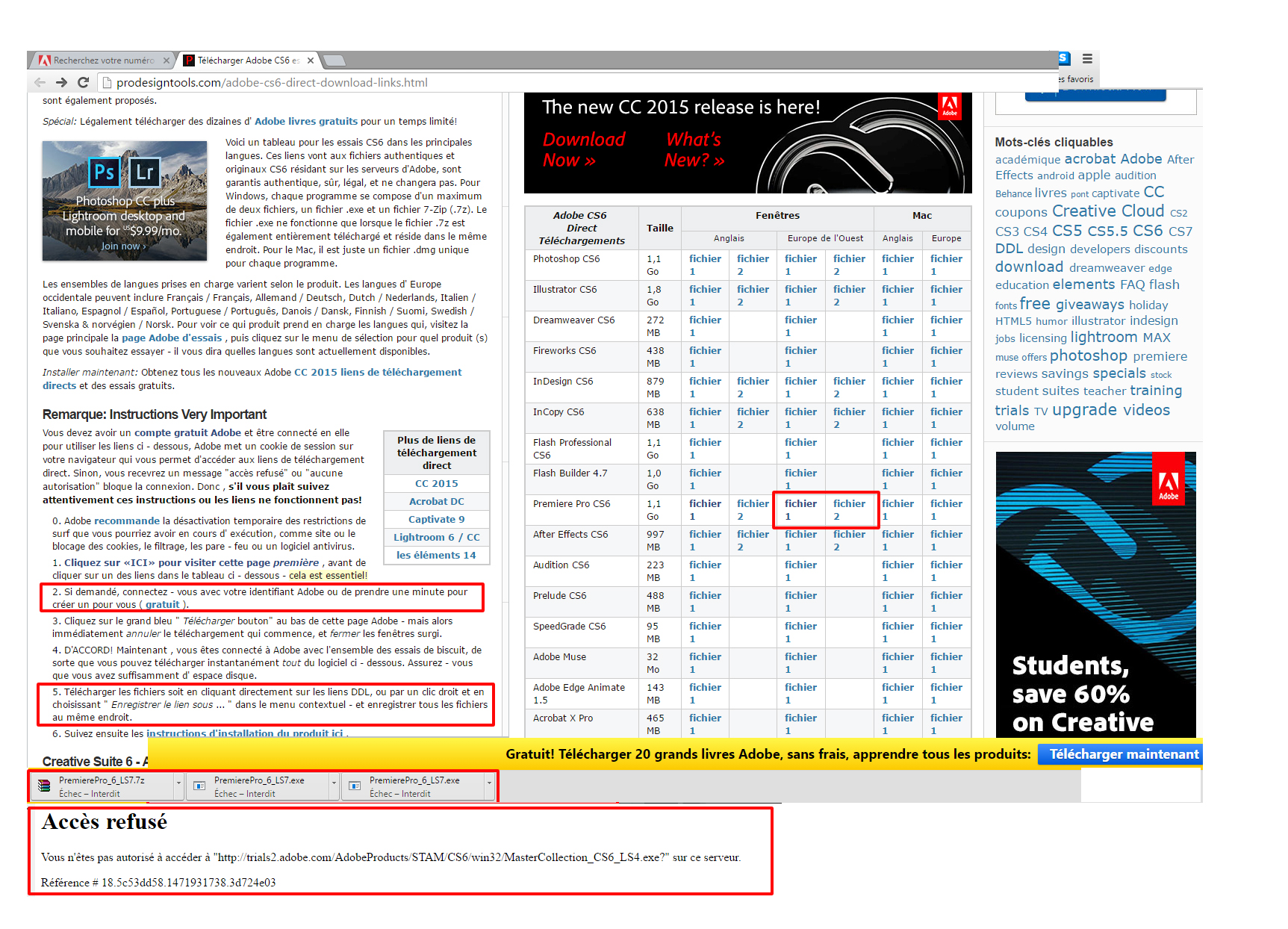The image size is (1288, 929).
Task: Click the 'Télécharger maintenant' button
Action: coord(1123,754)
